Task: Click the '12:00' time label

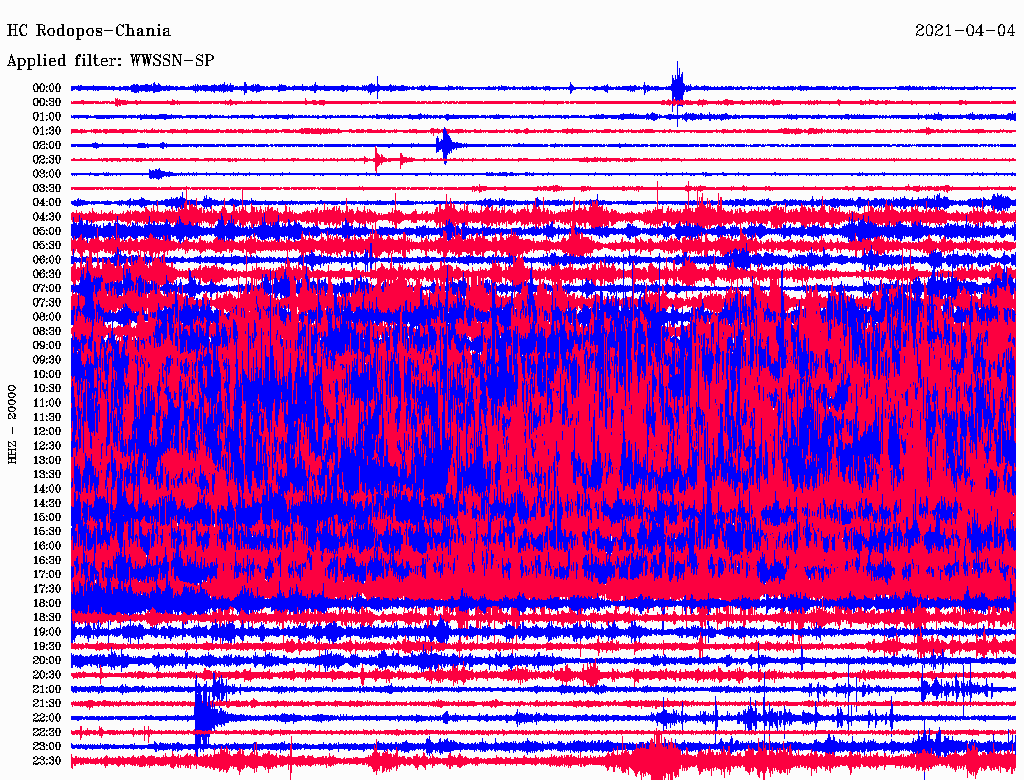Action: [46, 432]
